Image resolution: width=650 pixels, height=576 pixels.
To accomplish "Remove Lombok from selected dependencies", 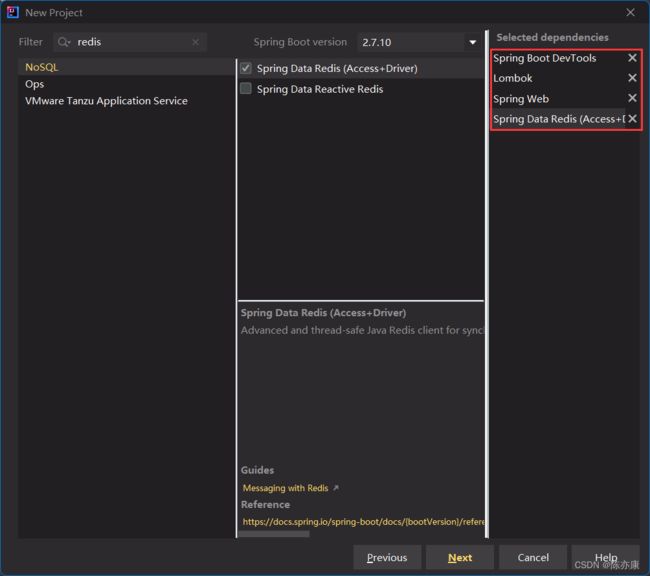I will (x=632, y=78).
